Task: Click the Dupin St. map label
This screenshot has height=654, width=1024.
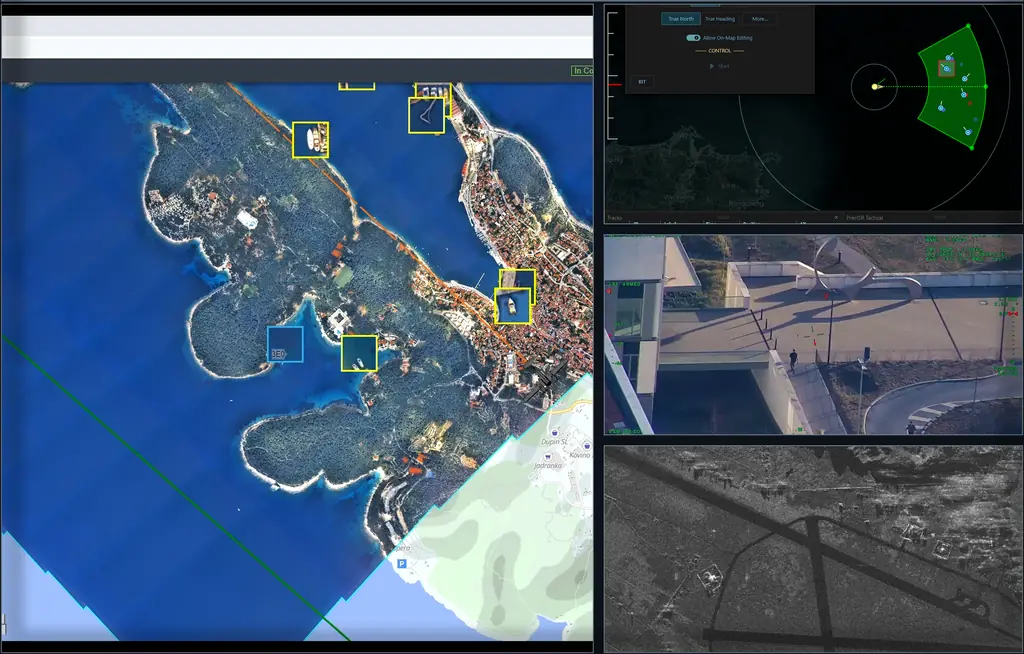Action: point(554,442)
